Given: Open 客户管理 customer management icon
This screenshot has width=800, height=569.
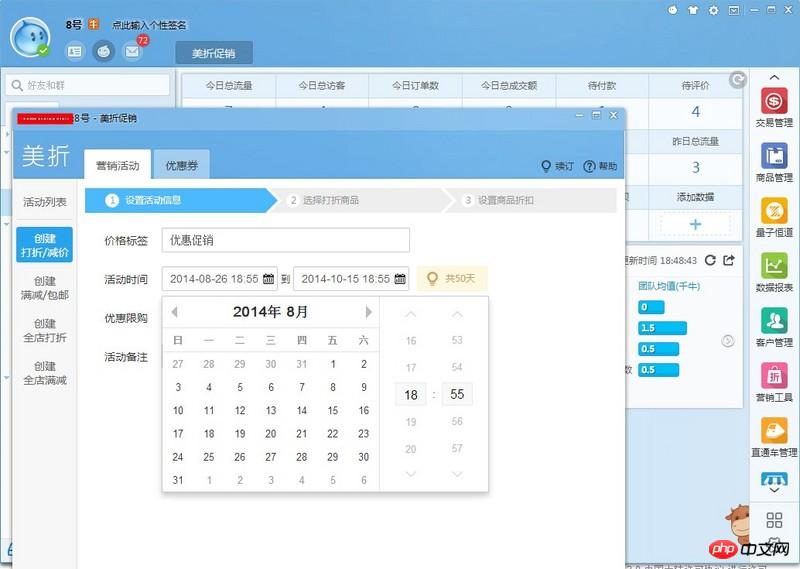Looking at the screenshot, I should 774,320.
